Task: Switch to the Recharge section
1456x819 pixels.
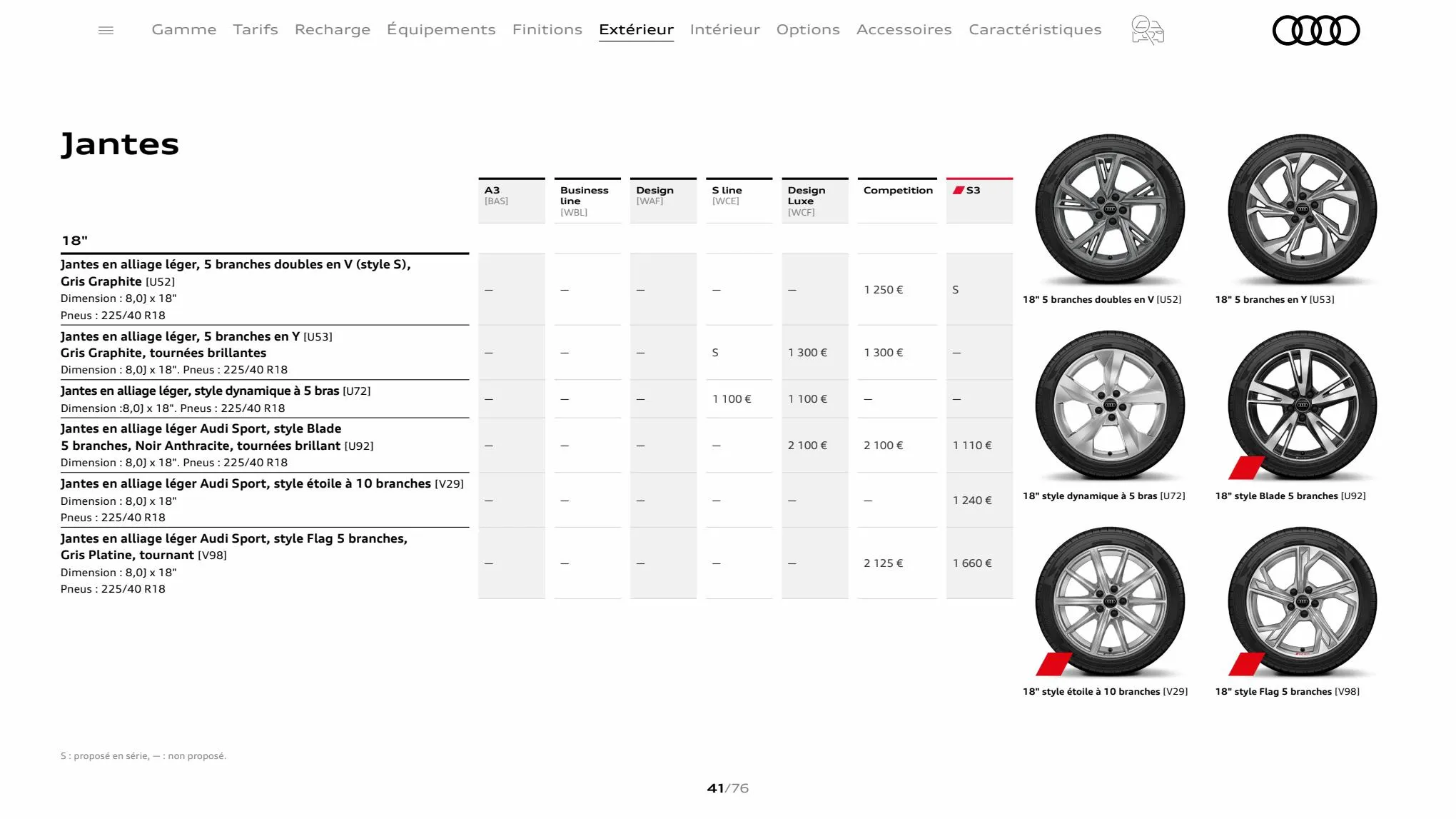Action: tap(333, 29)
